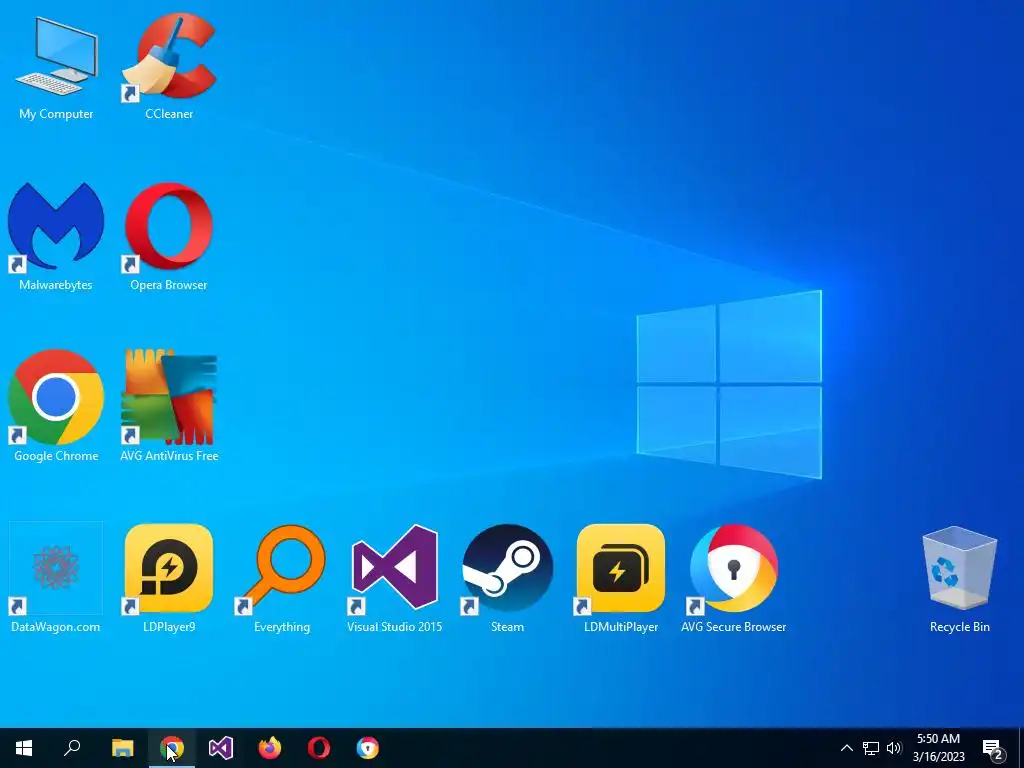The height and width of the screenshot is (768, 1024).
Task: Select the AVG AntiVirus Free desktop shortcut
Action: (x=169, y=406)
